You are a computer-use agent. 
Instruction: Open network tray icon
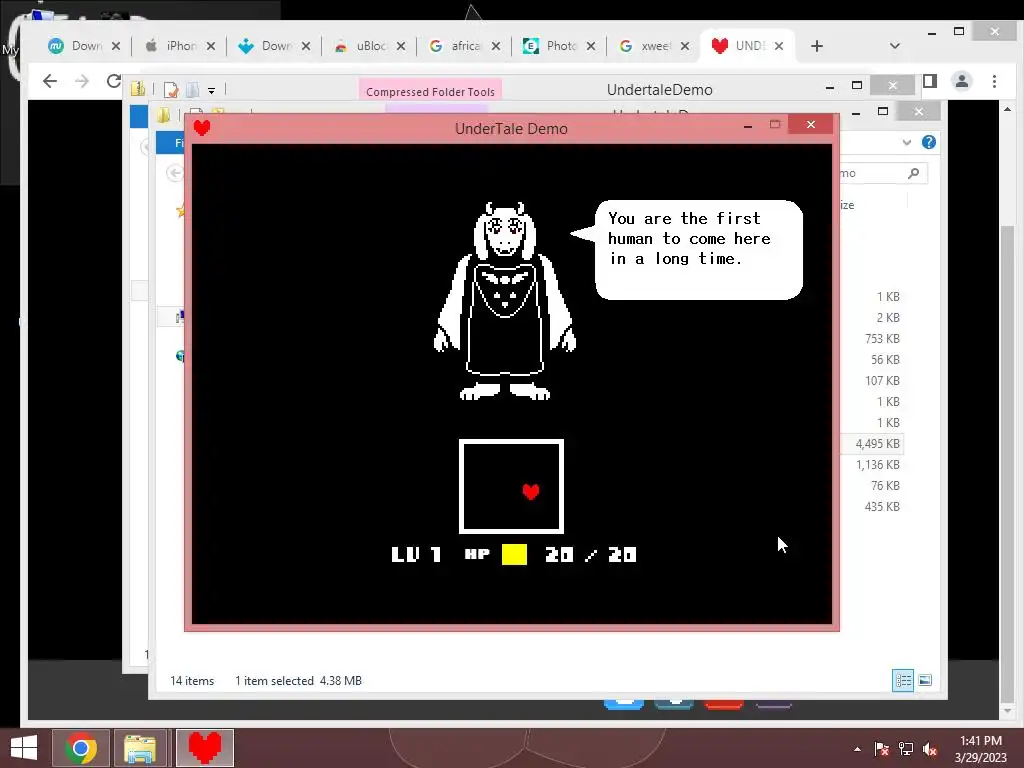click(x=906, y=749)
